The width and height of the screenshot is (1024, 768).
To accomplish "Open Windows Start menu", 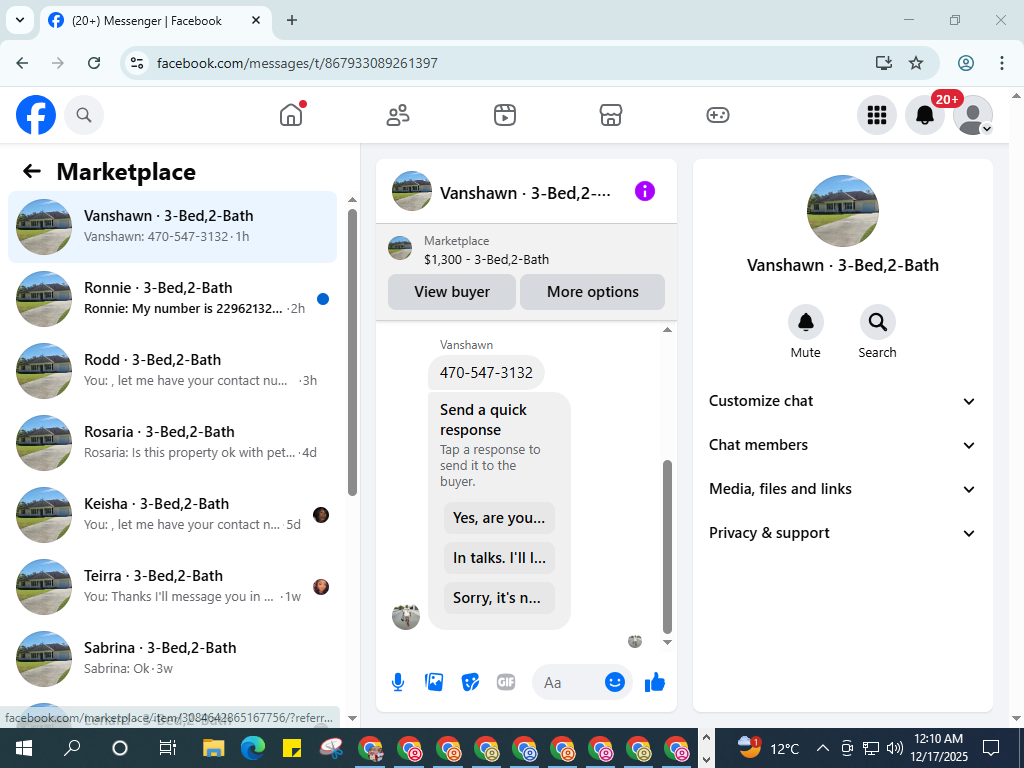I will pos(24,748).
